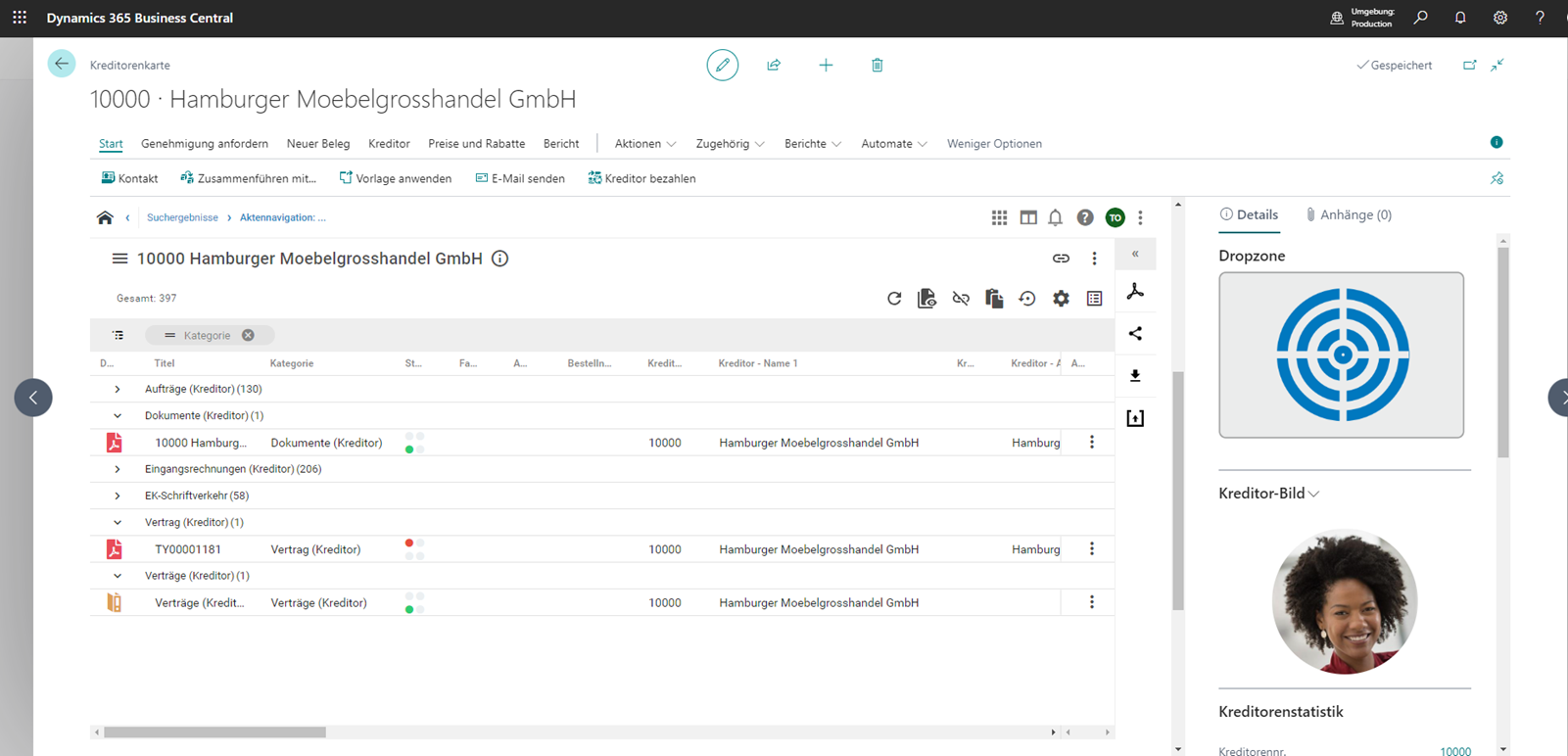1568x756 pixels.
Task: Open info icon next to record title
Action: click(x=499, y=259)
